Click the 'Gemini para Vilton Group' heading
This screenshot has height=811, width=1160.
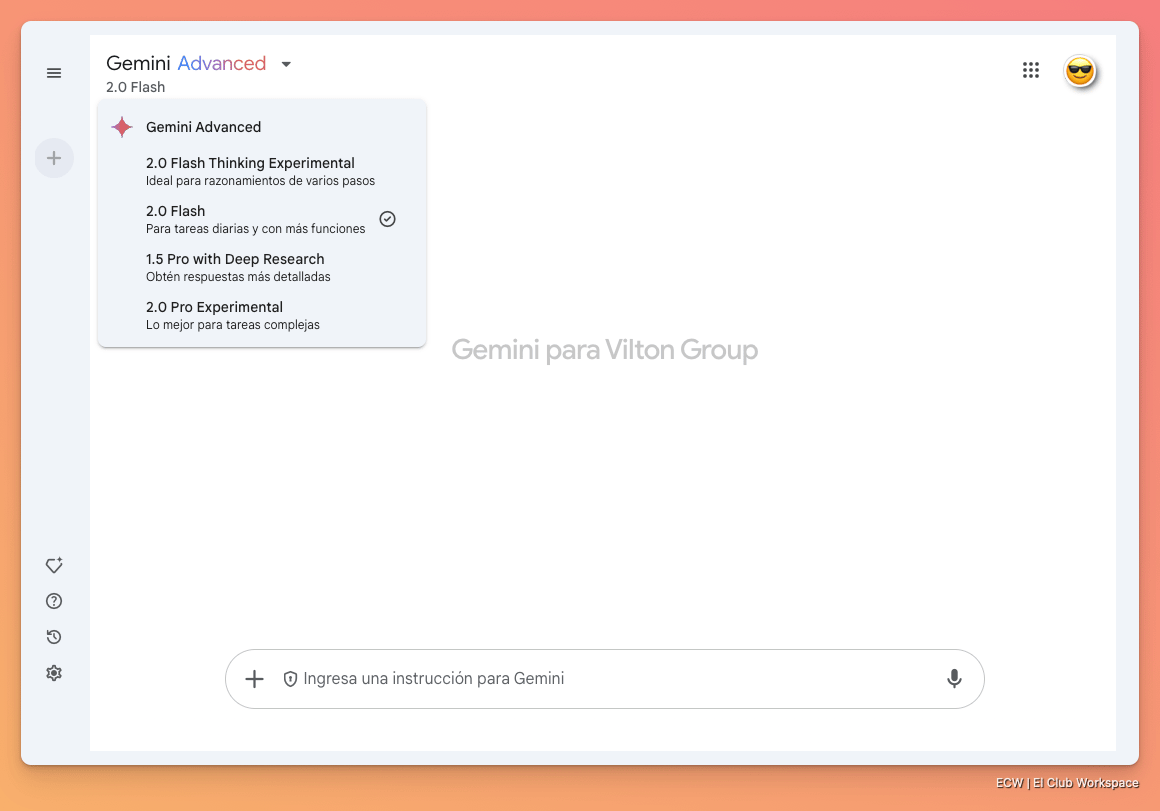(x=604, y=349)
